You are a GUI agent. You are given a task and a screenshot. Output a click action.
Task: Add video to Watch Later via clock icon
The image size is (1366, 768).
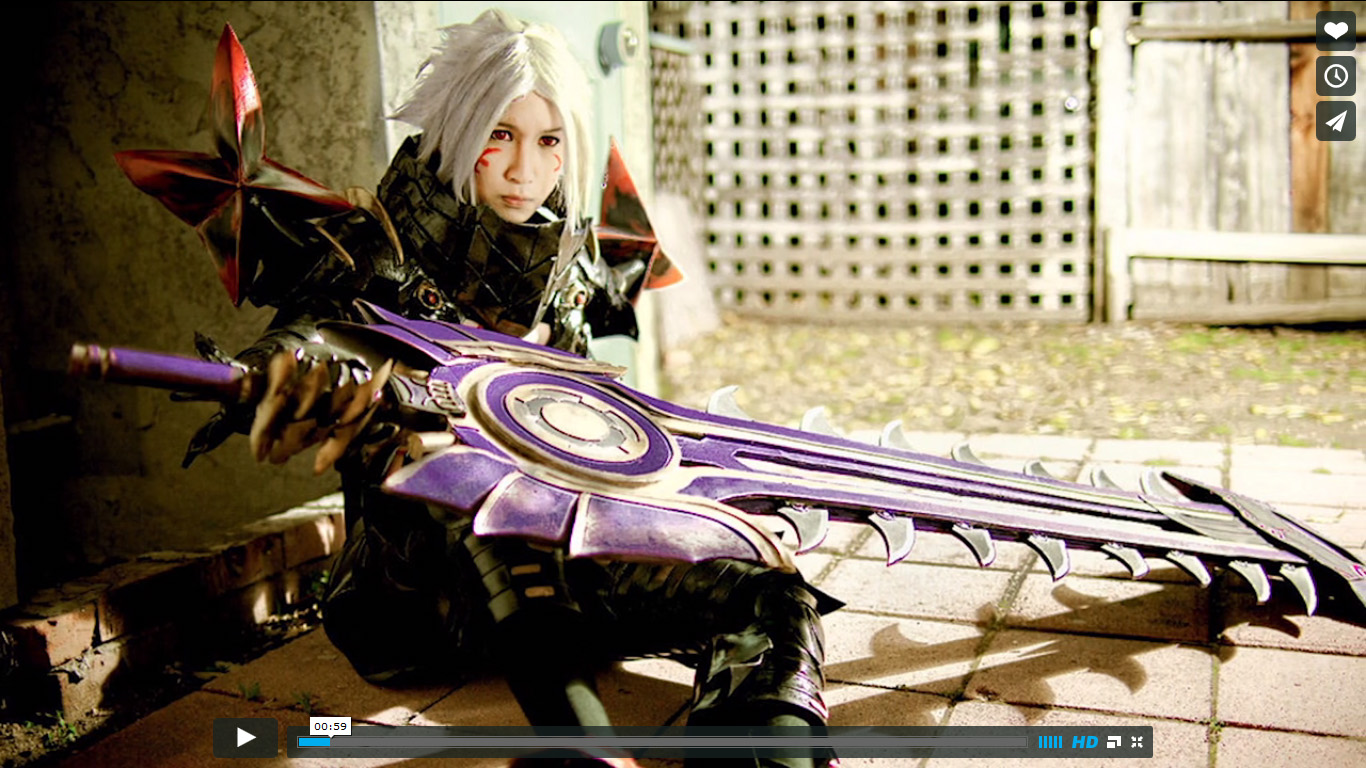(x=1336, y=76)
